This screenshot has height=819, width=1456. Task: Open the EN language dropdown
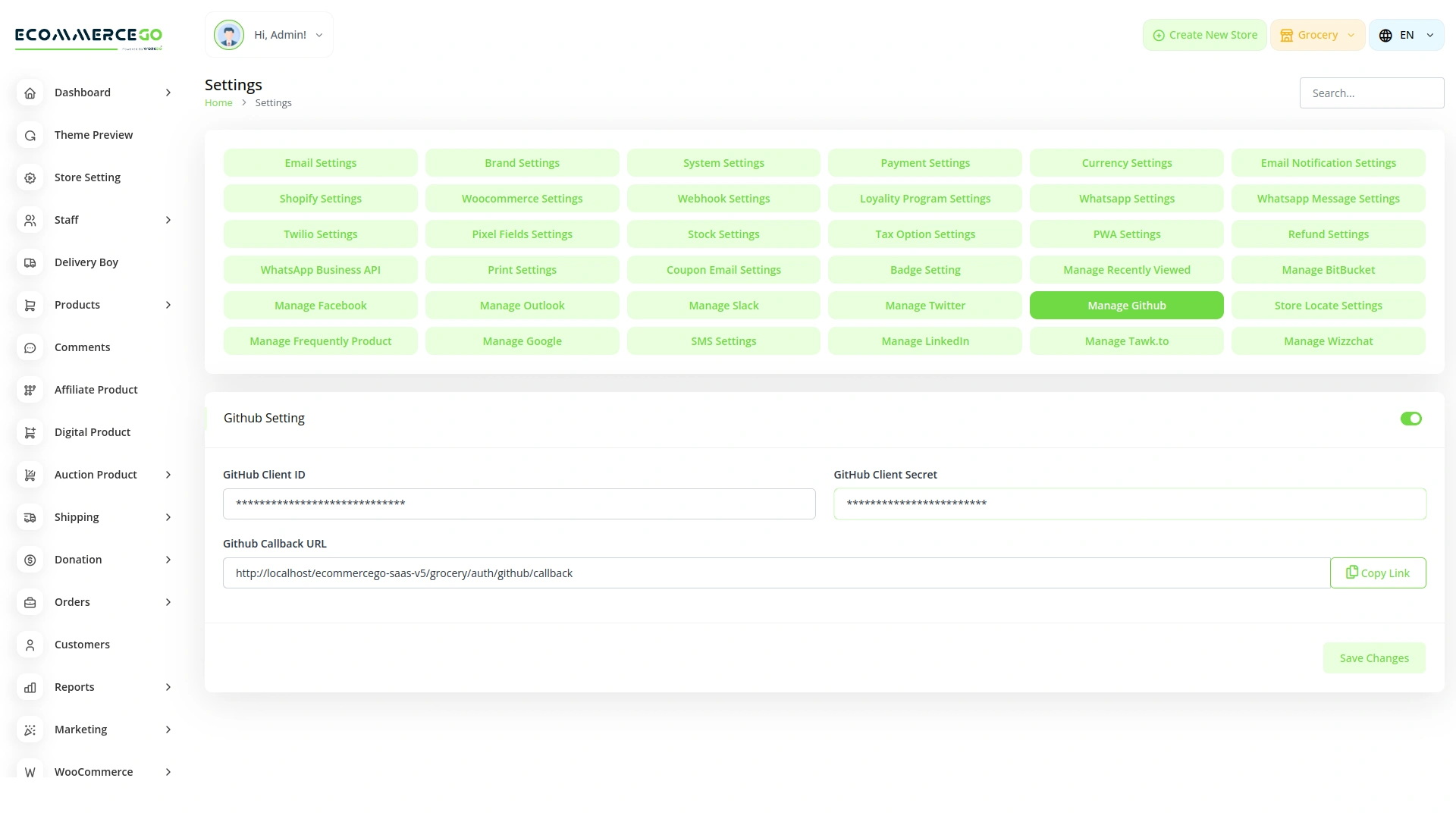pyautogui.click(x=1406, y=34)
